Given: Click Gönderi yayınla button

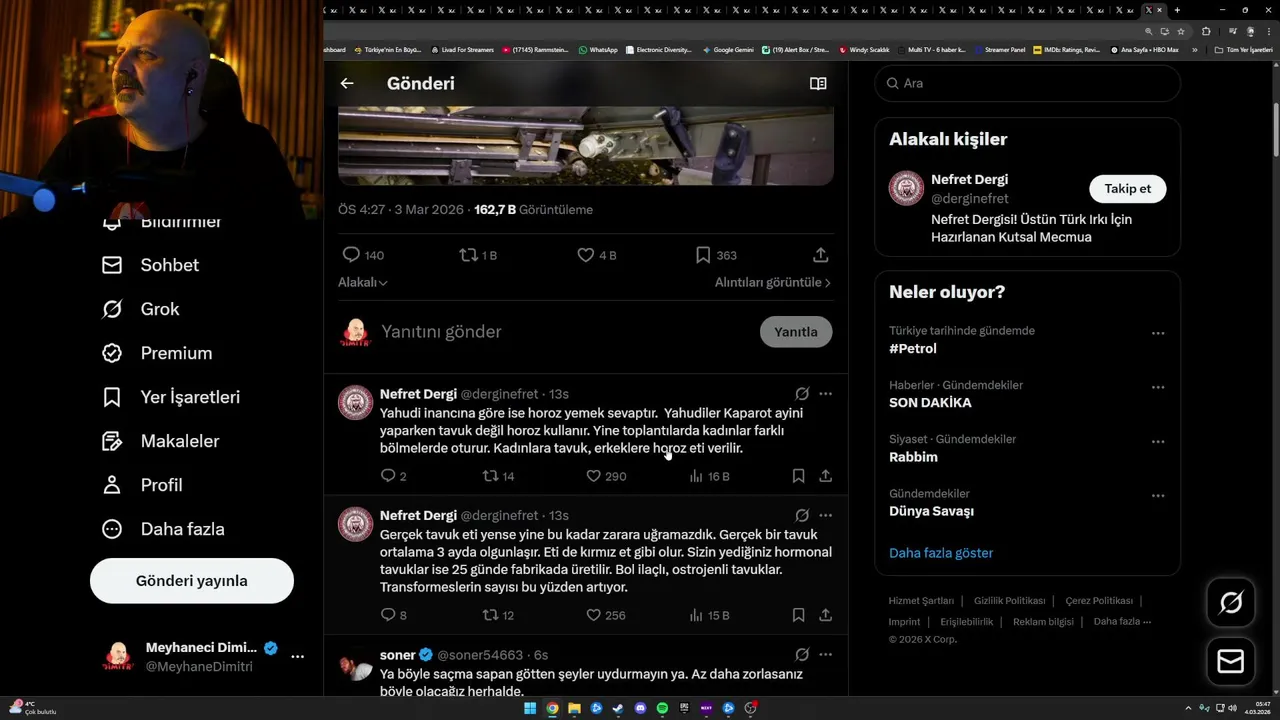Looking at the screenshot, I should point(192,581).
